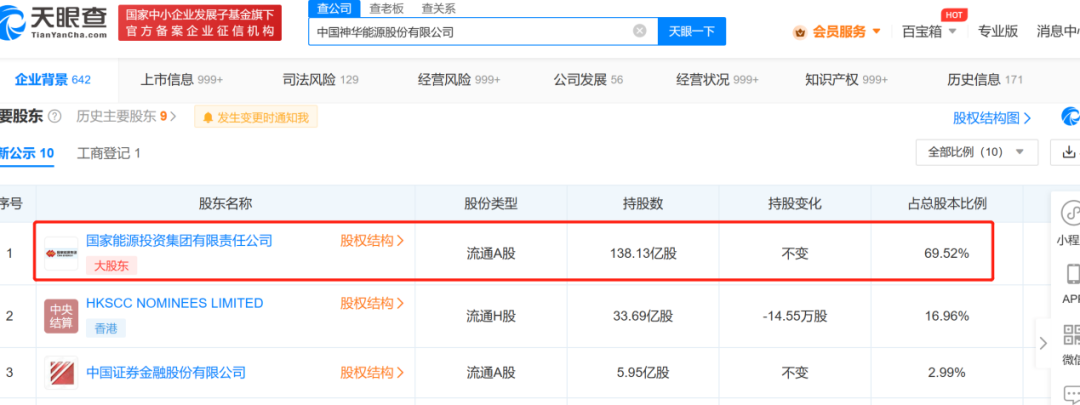Image resolution: width=1080 pixels, height=405 pixels.
Task: Expand 历史主要股东 9 link
Action: point(126,116)
